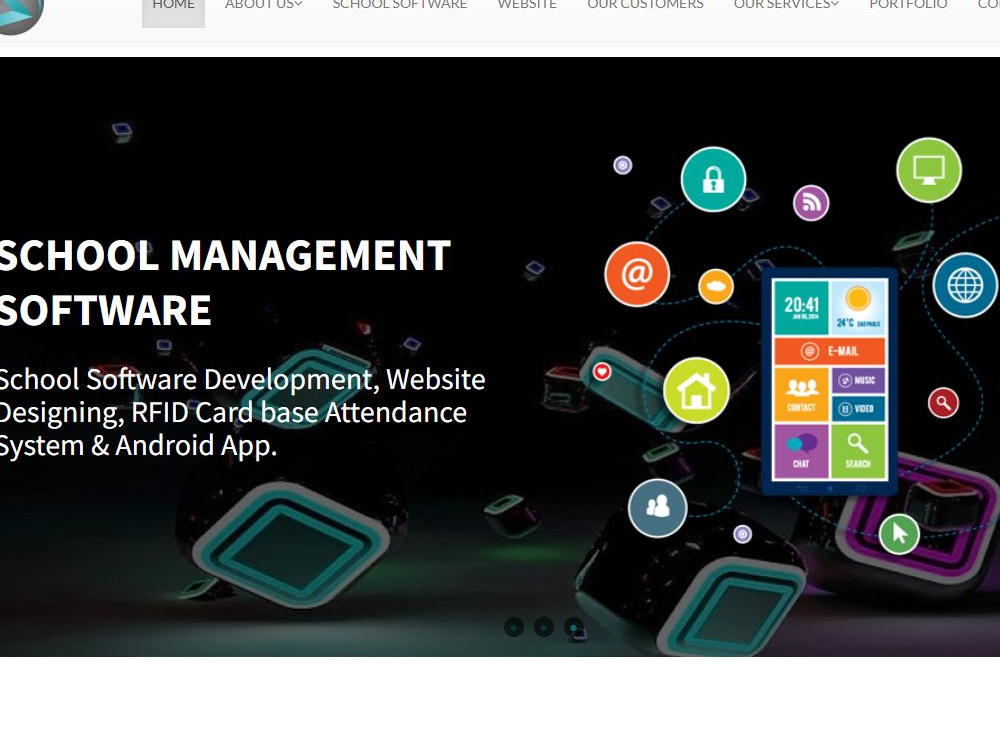Image resolution: width=1000 pixels, height=750 pixels.
Task: Click the CONTACT tile on tablet
Action: [x=801, y=393]
